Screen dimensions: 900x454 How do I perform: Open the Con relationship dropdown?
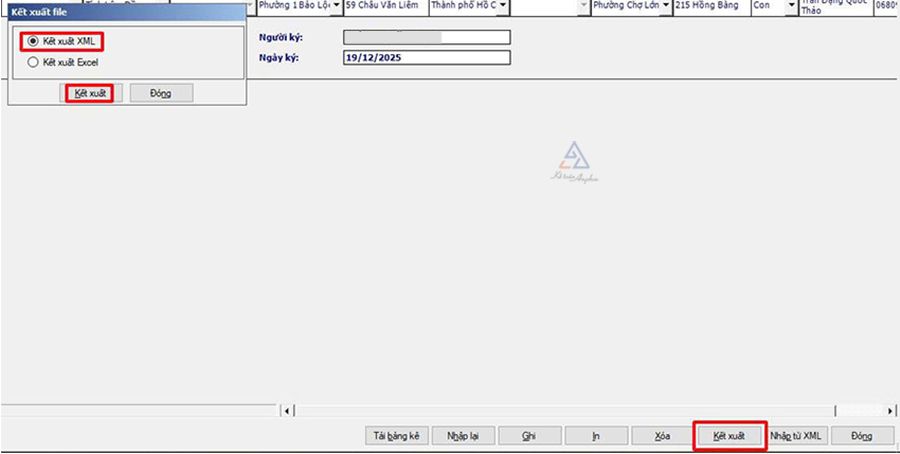[x=792, y=6]
